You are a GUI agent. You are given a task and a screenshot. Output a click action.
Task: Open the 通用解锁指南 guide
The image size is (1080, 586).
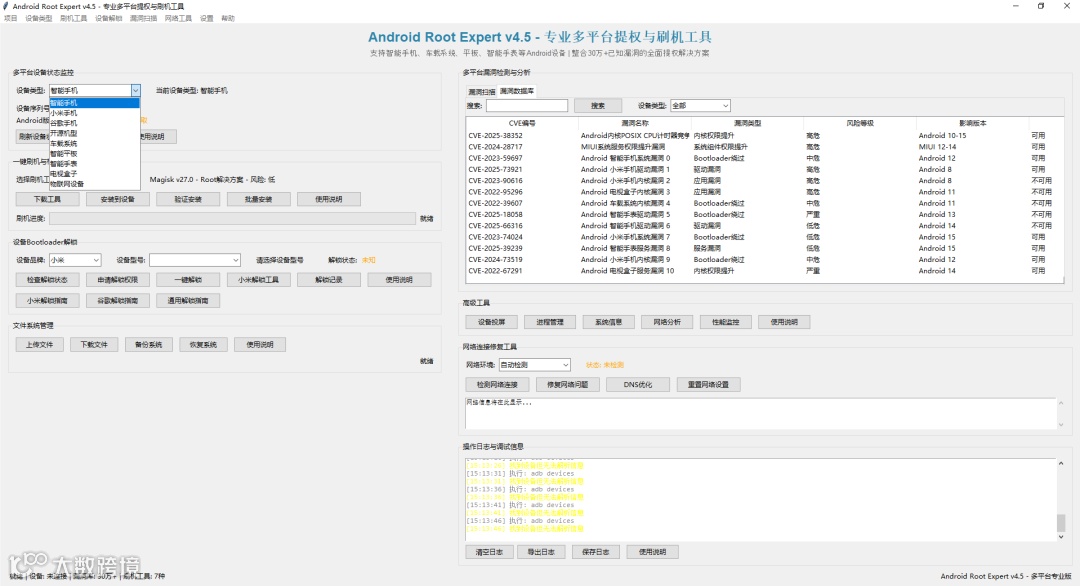coord(188,300)
